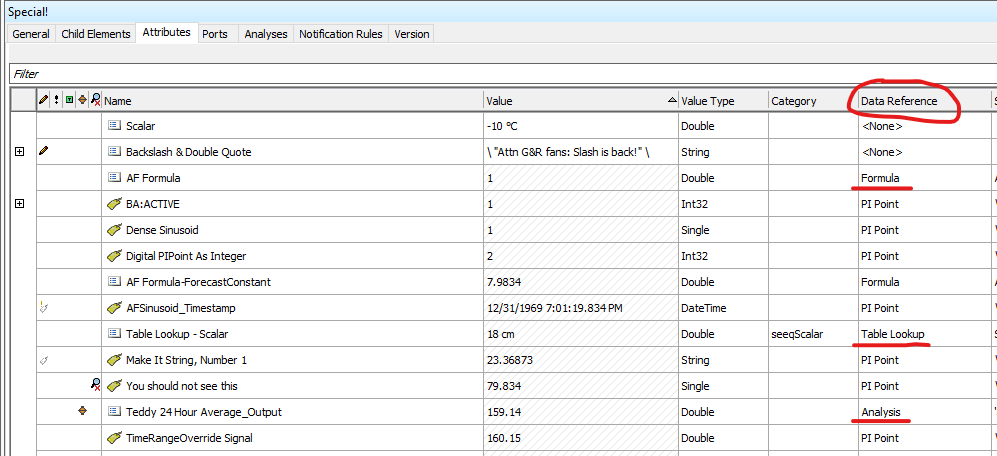Click the green excluded icon in column header
997x456 pixels.
(x=69, y=101)
